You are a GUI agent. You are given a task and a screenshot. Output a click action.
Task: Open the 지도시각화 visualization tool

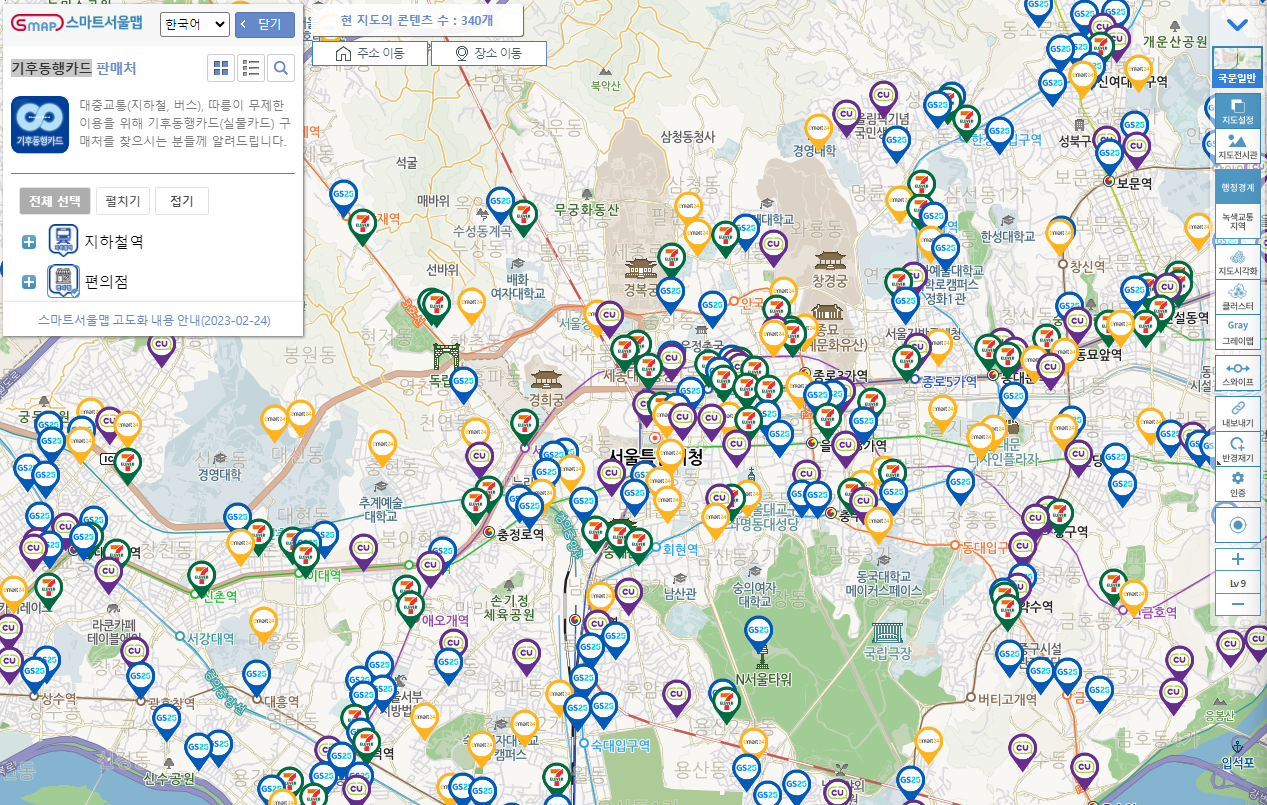(1237, 262)
